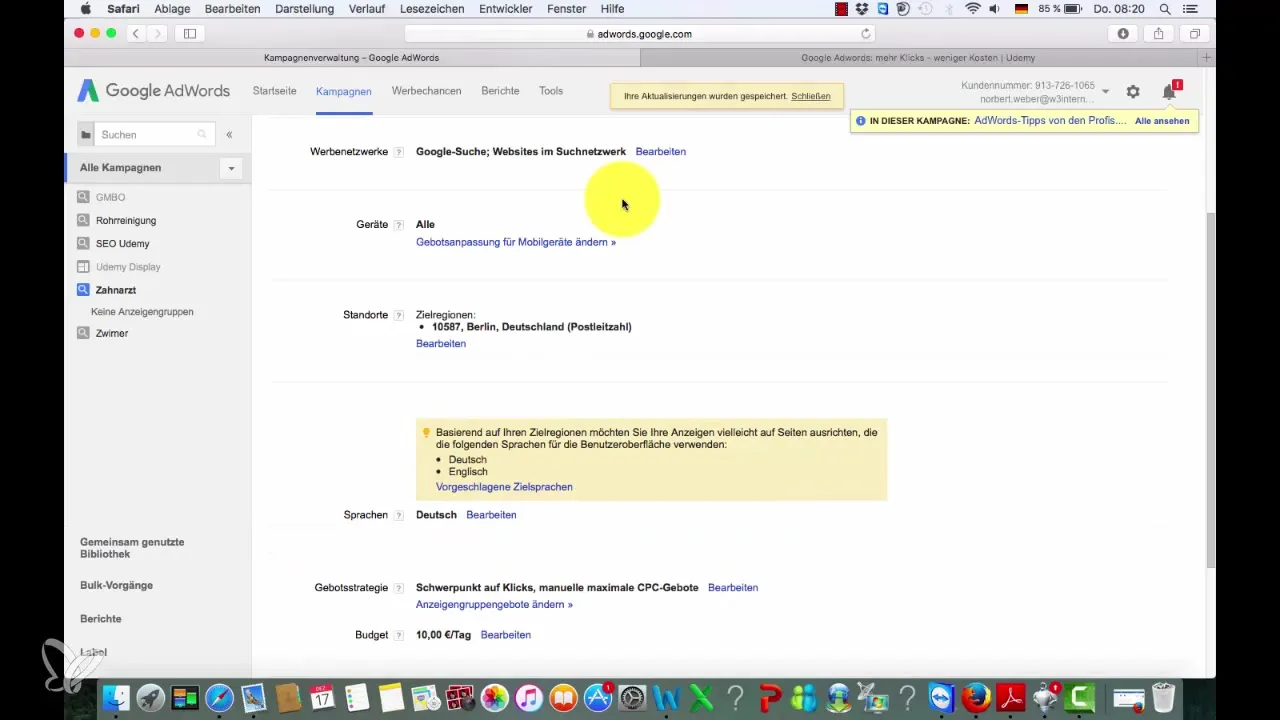Open the Berichte tab in top navigation

coord(500,91)
